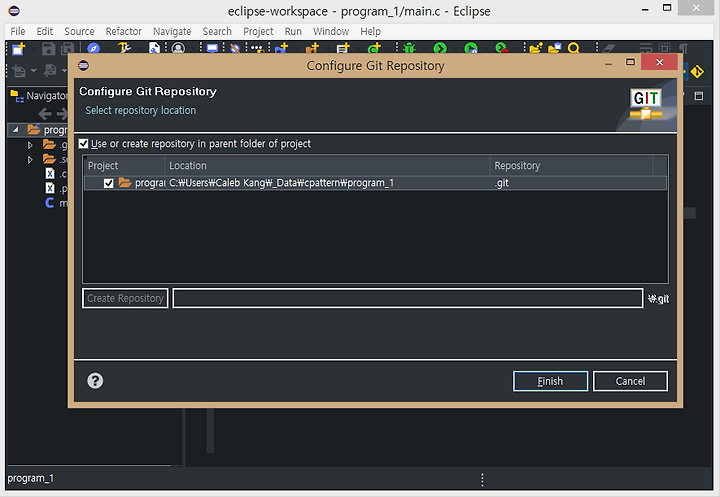Click the ₩.git suffix label
Viewport: 720px width, 497px height.
point(658,299)
